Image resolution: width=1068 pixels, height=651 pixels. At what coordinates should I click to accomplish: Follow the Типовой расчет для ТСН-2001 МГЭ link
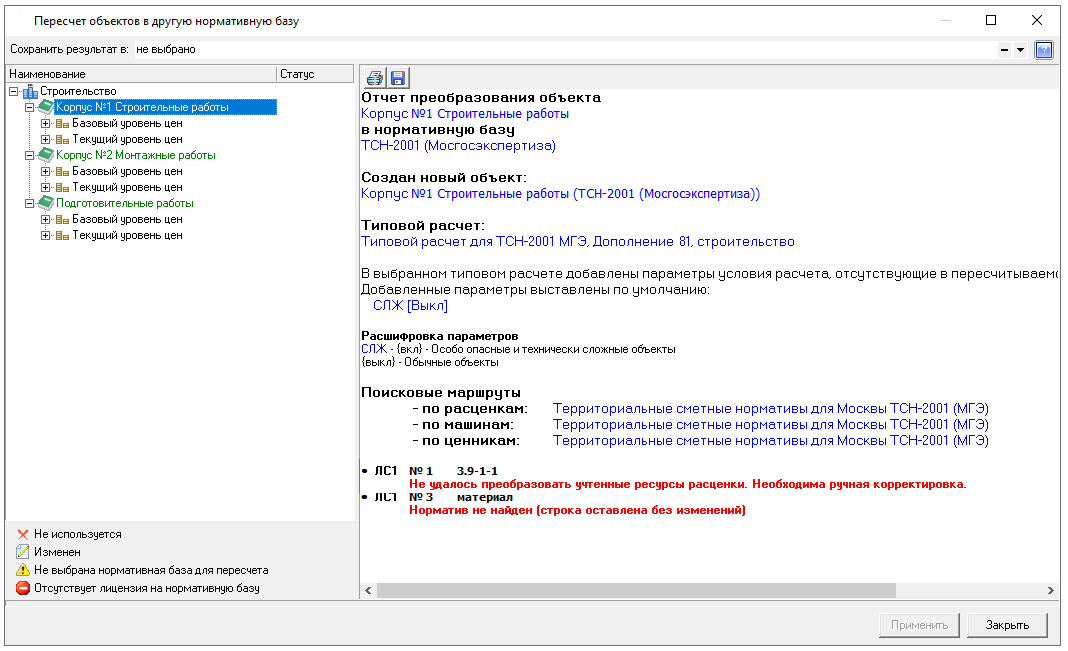(577, 242)
